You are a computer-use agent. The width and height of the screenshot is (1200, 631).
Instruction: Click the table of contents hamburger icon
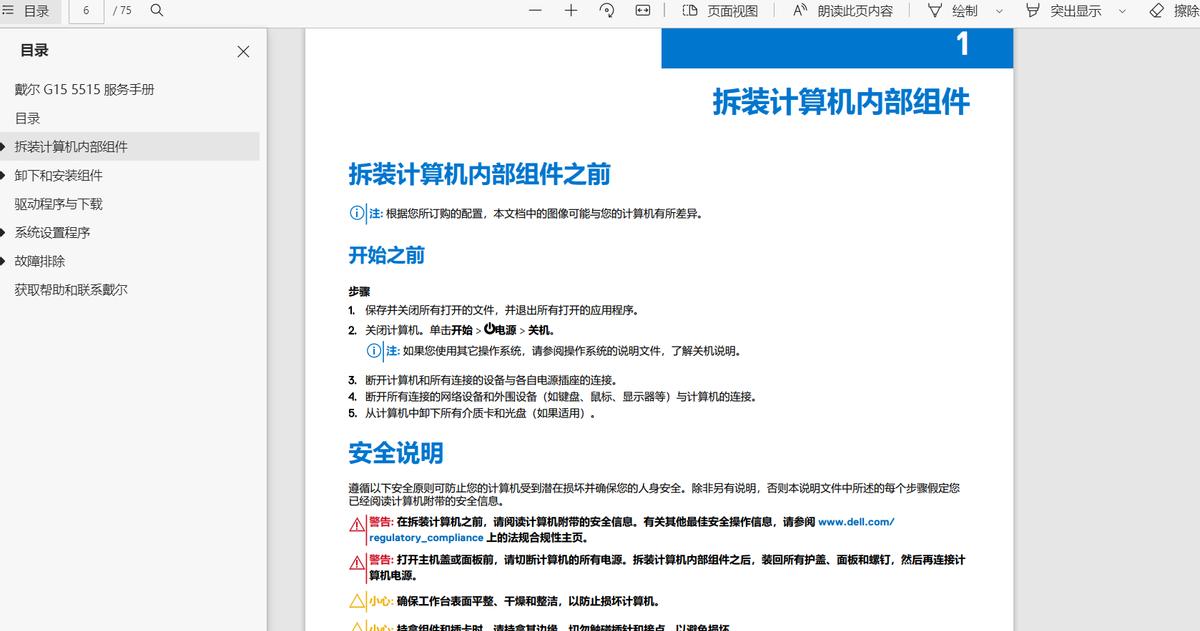[x=10, y=12]
